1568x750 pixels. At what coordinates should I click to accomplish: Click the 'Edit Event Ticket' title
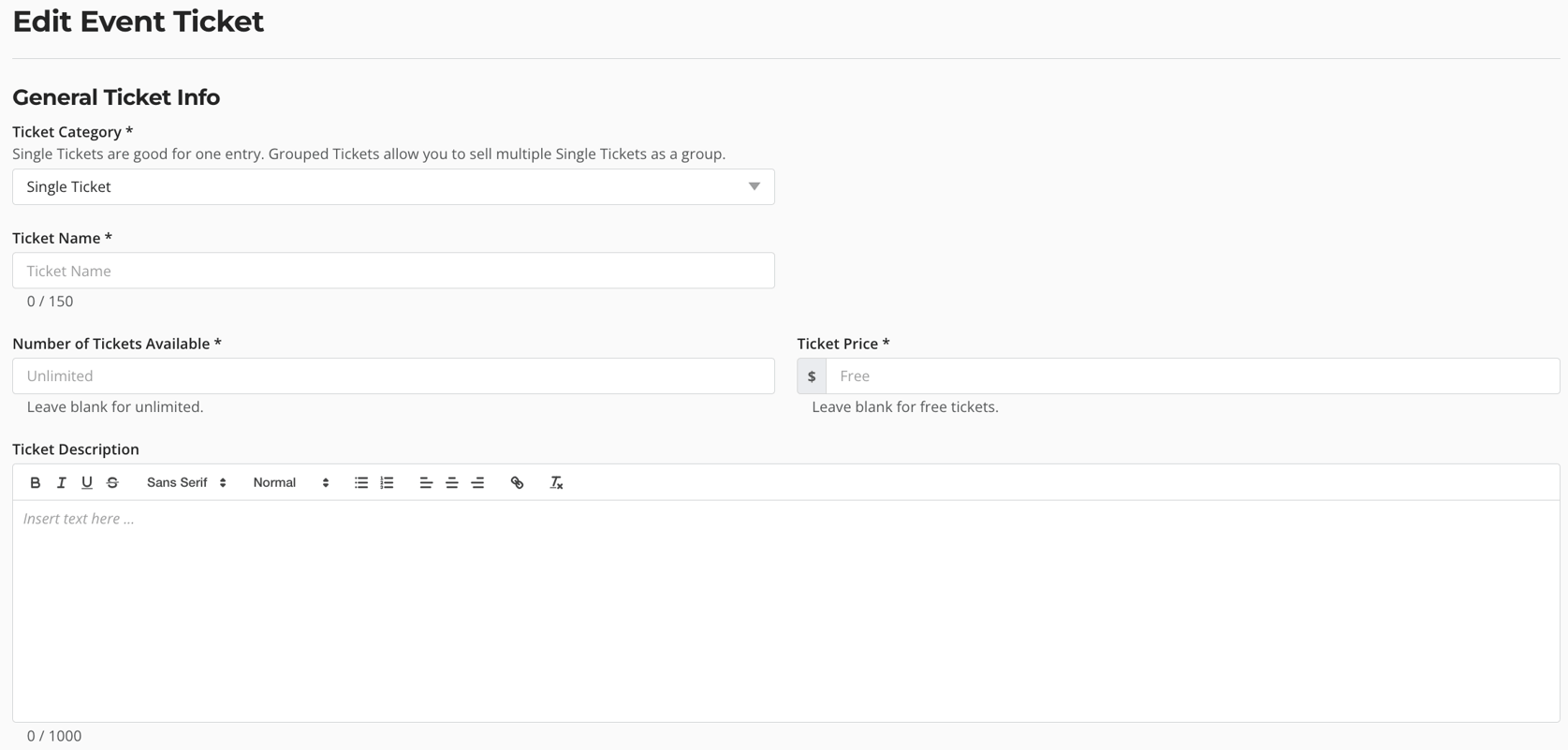139,22
